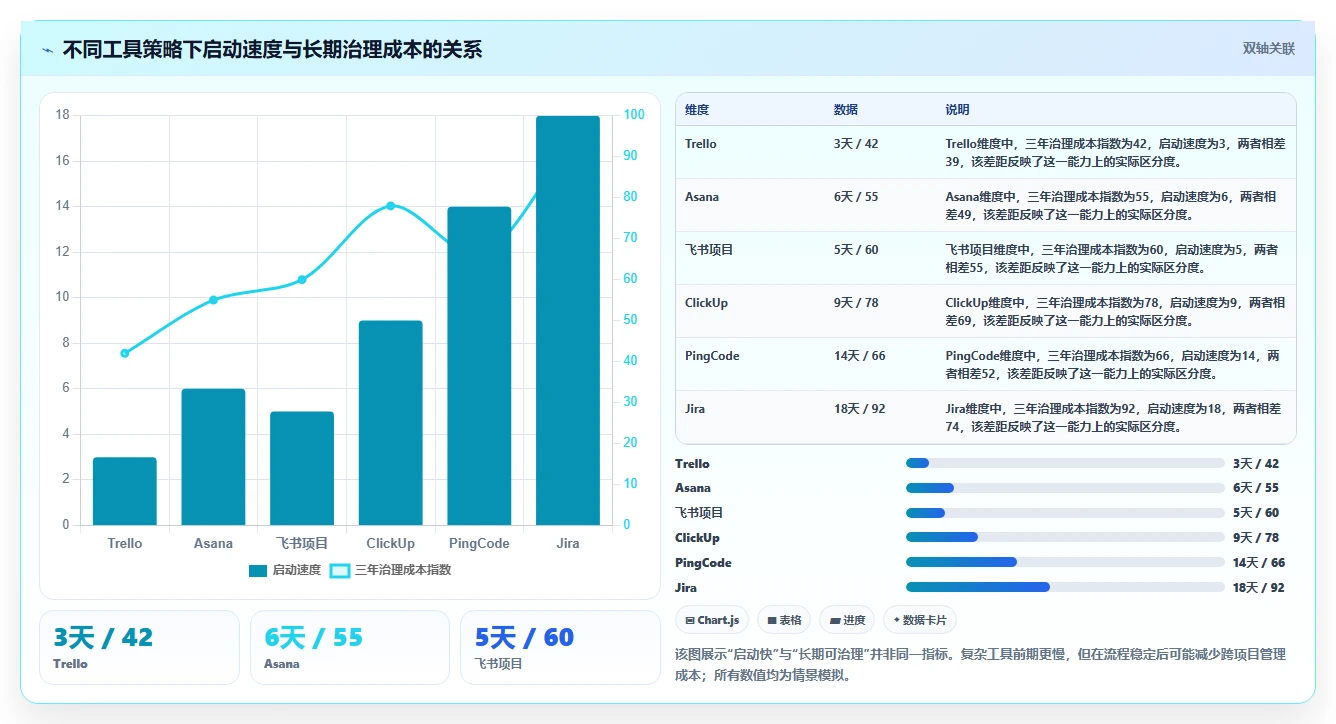1336x724 pixels.
Task: Click the ClickUp bar in the chart
Action: coord(390,423)
